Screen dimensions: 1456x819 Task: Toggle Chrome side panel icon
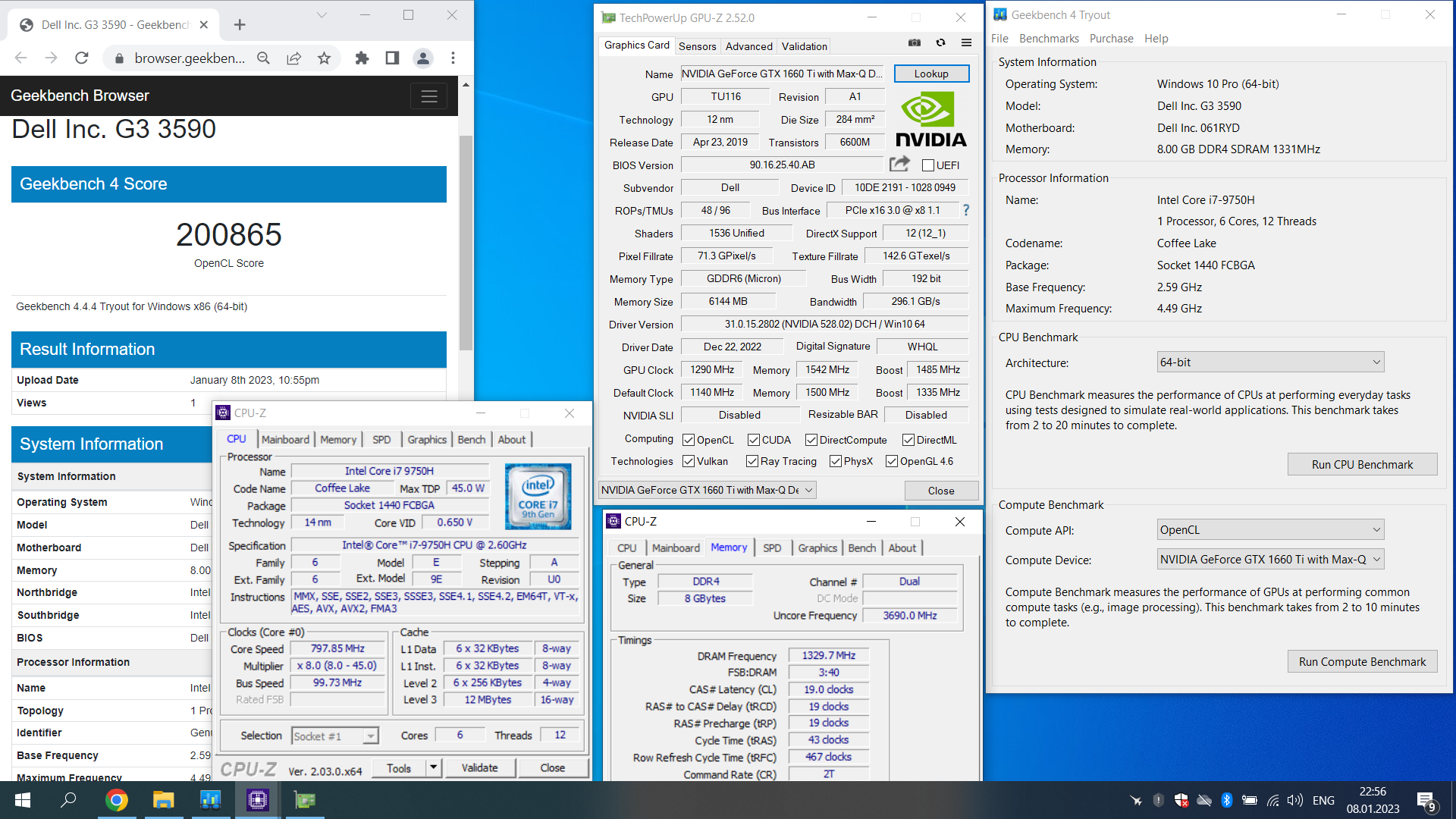[x=392, y=58]
